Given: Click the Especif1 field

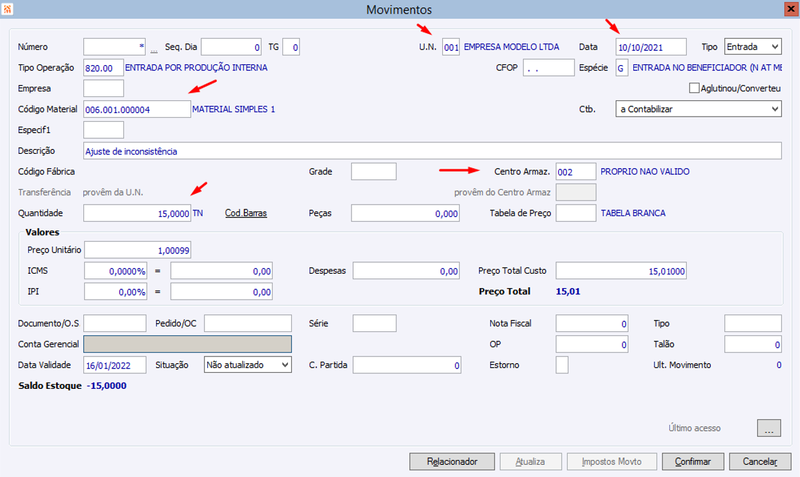Looking at the screenshot, I should pos(103,130).
